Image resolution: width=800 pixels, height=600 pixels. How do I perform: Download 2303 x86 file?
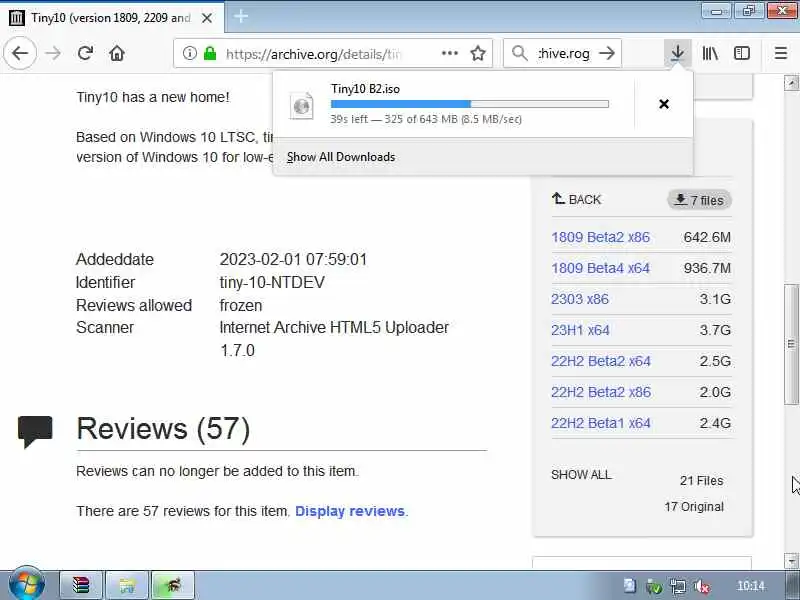point(580,299)
